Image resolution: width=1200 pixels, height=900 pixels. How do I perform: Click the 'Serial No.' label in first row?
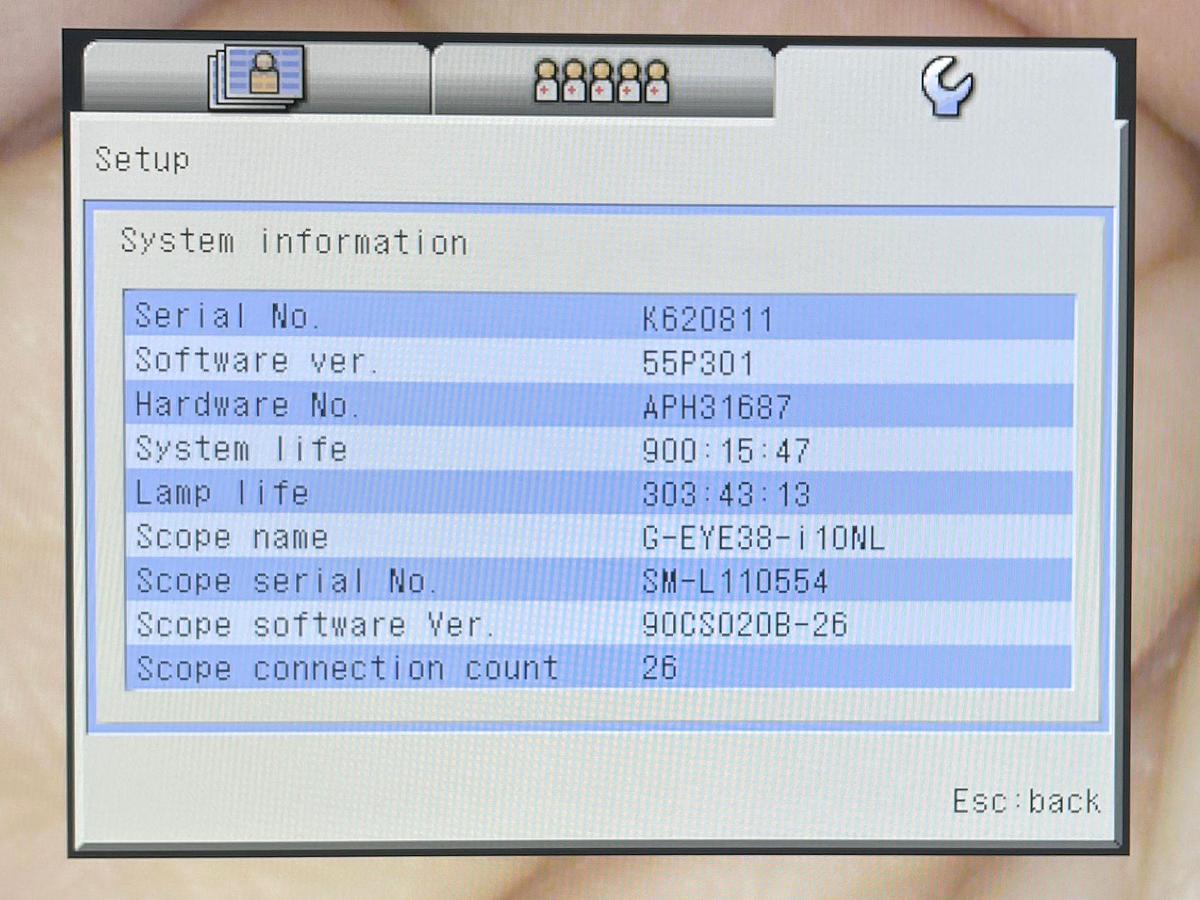point(228,317)
